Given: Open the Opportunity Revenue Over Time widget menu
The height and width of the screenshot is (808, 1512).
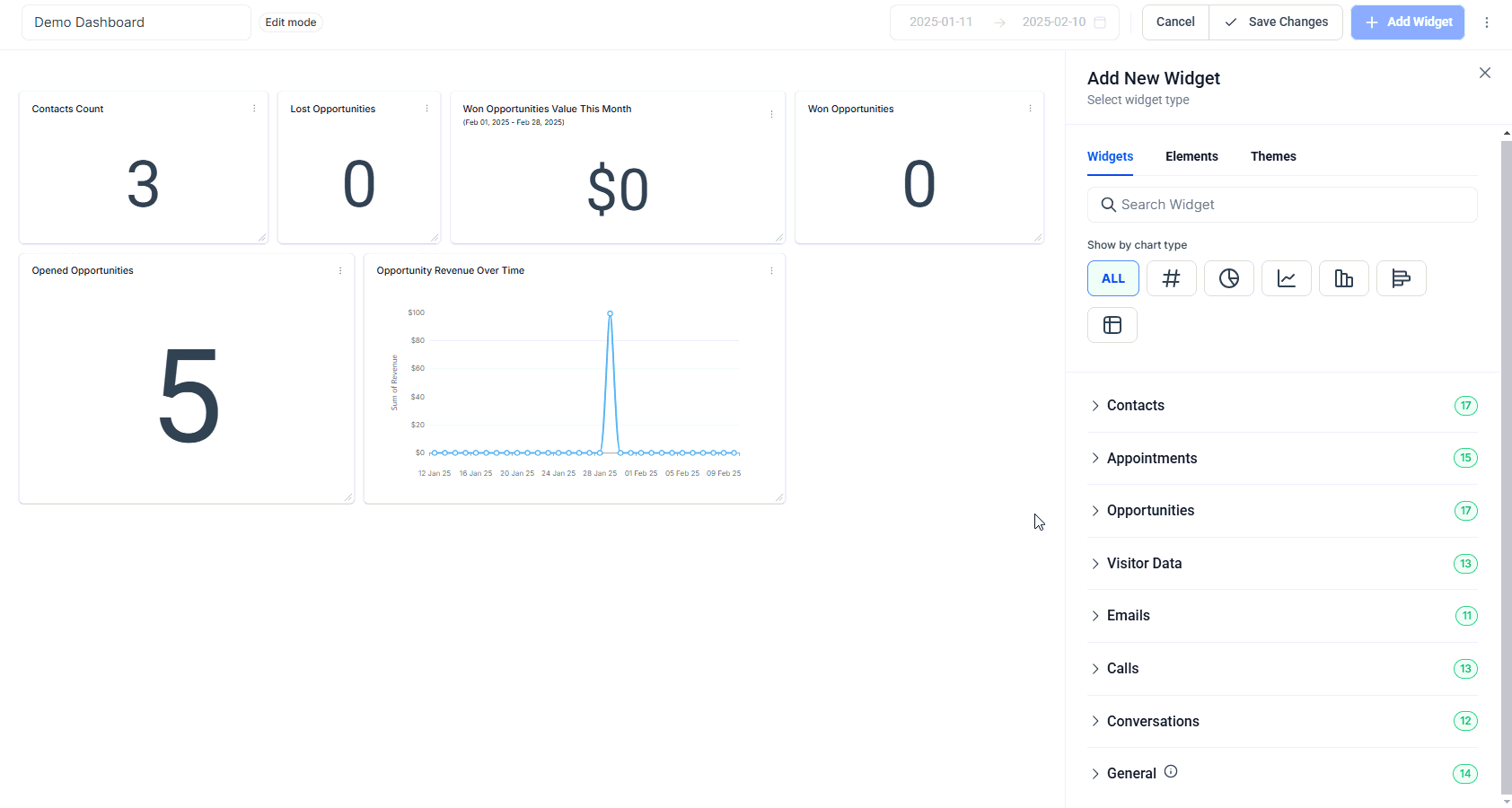Looking at the screenshot, I should (771, 270).
